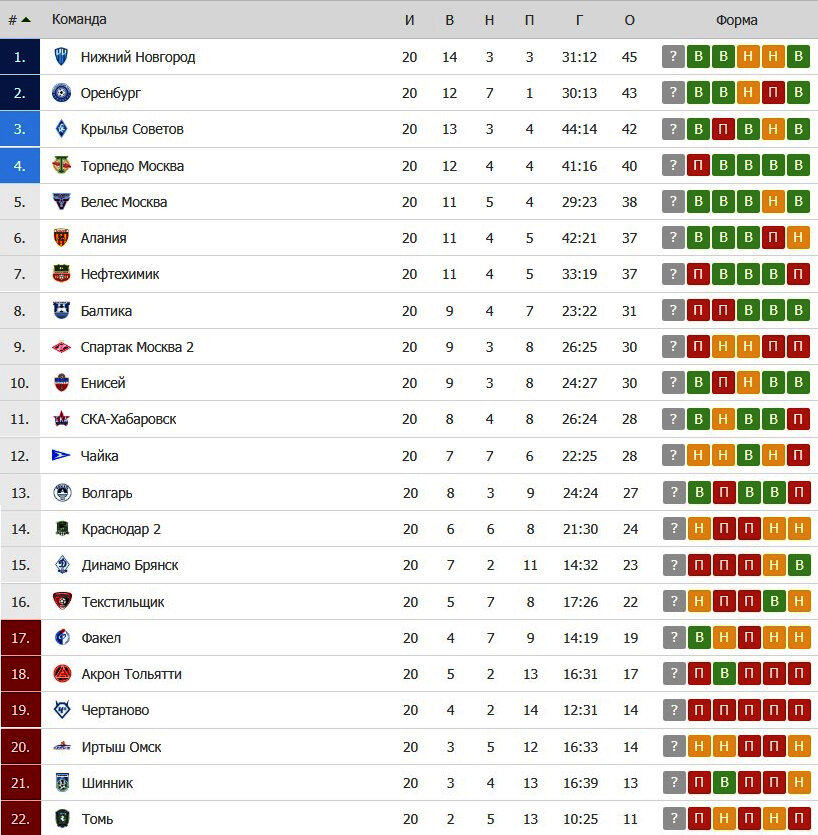Click the red П badge in Торпедо Москва row

[x=698, y=166]
